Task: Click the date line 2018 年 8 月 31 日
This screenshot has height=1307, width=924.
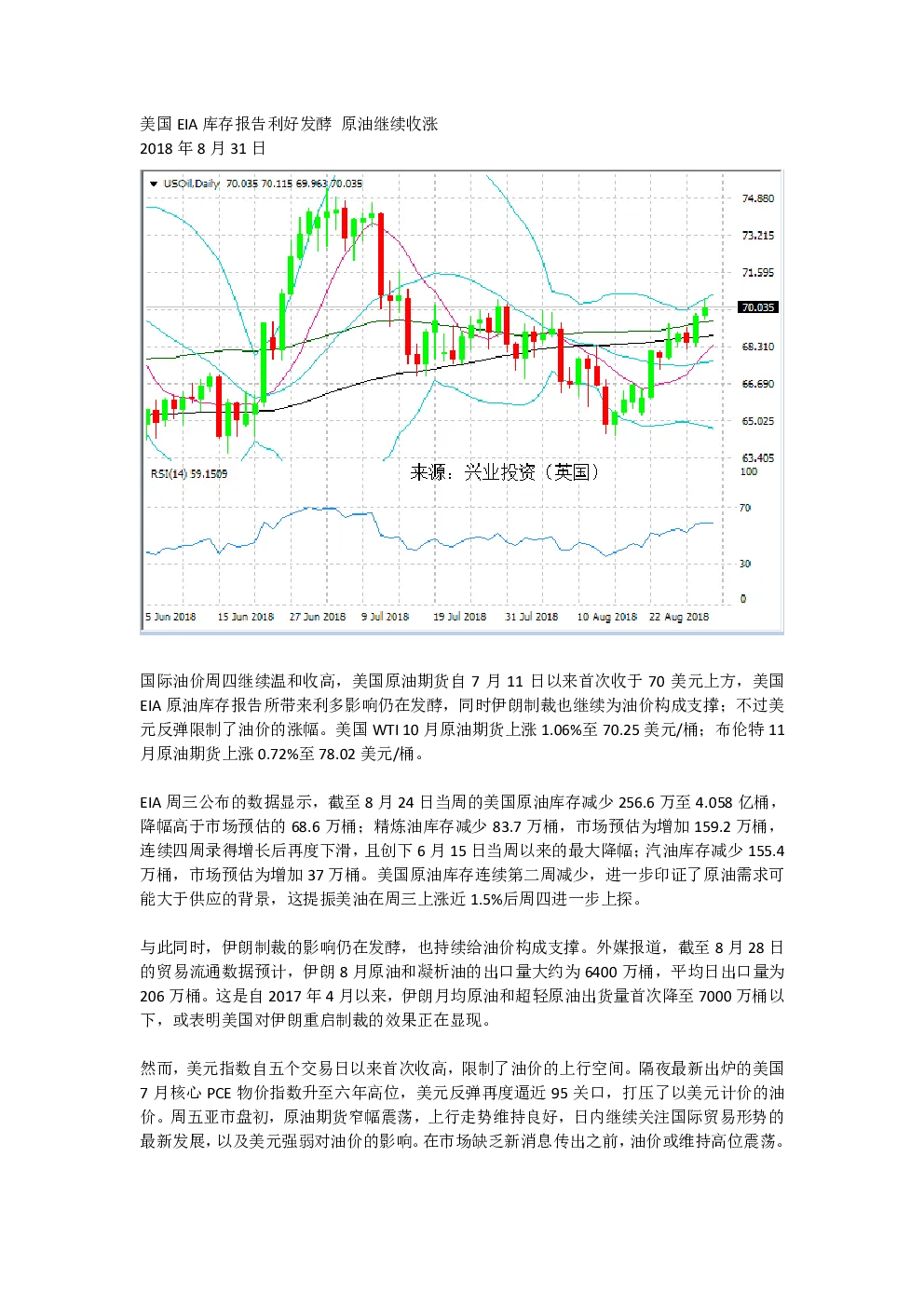Action: (x=203, y=148)
